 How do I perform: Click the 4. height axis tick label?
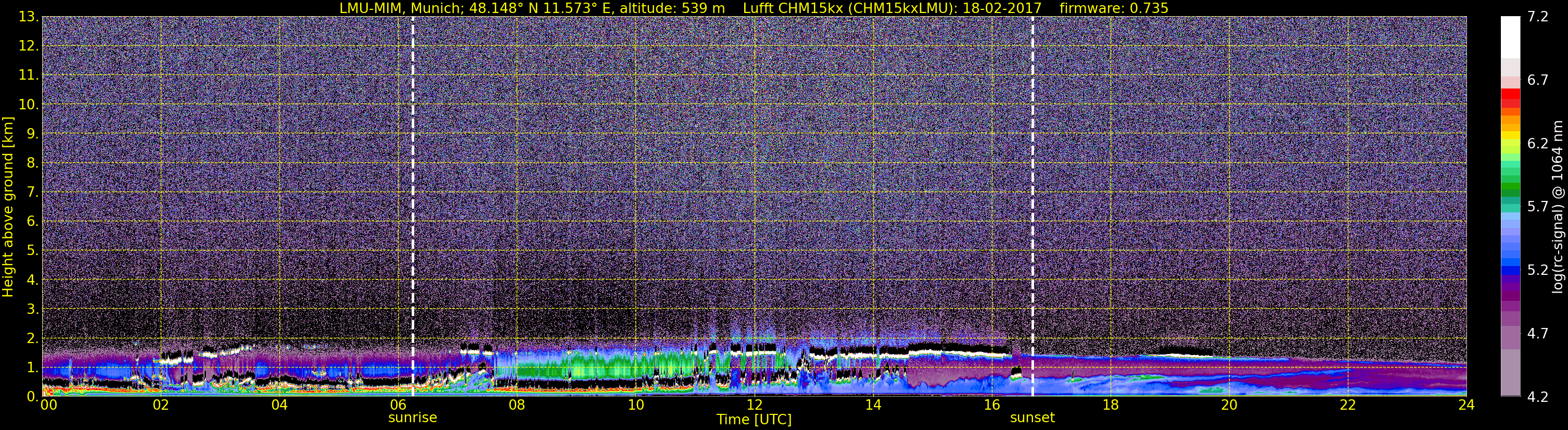pos(32,280)
